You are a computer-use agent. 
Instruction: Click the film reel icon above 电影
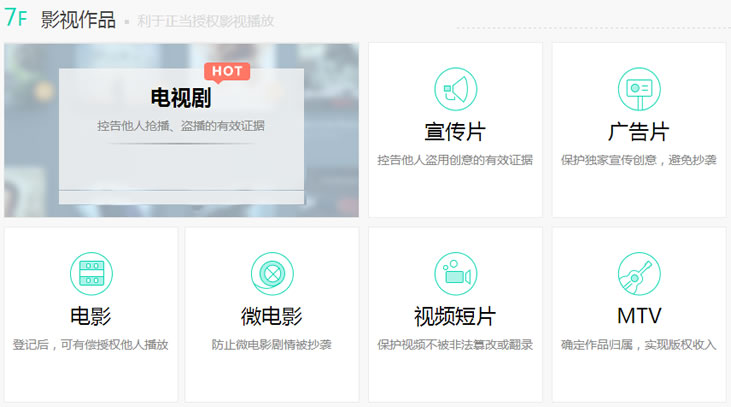click(91, 274)
